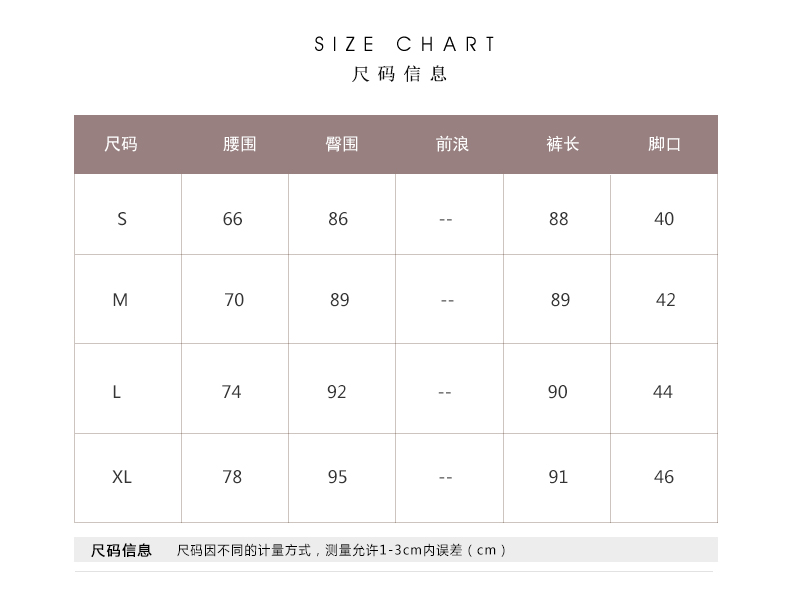Click the 前浪 dash cell in S row
790x593 pixels.
(446, 219)
